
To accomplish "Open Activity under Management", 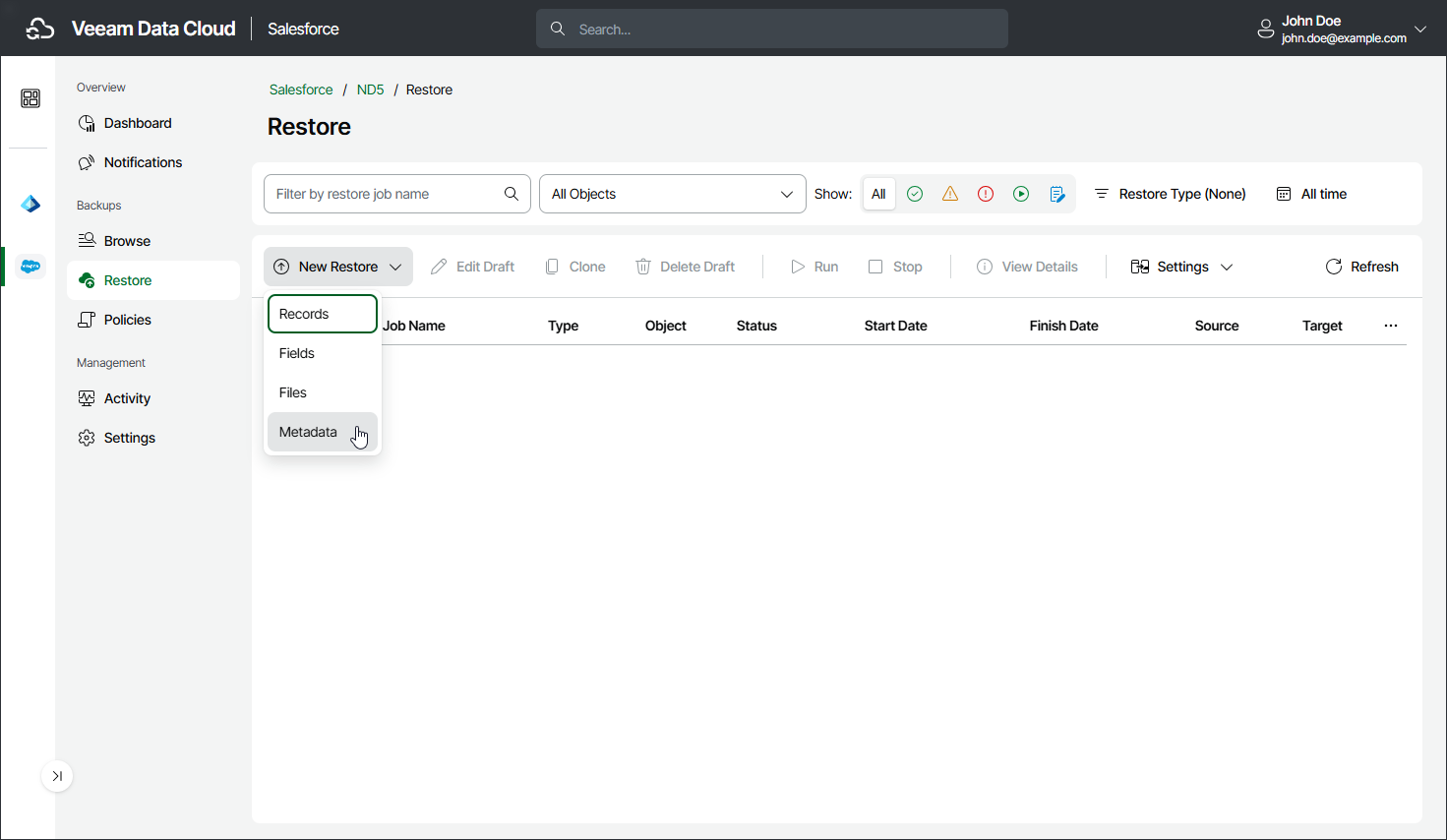I will tap(153, 398).
